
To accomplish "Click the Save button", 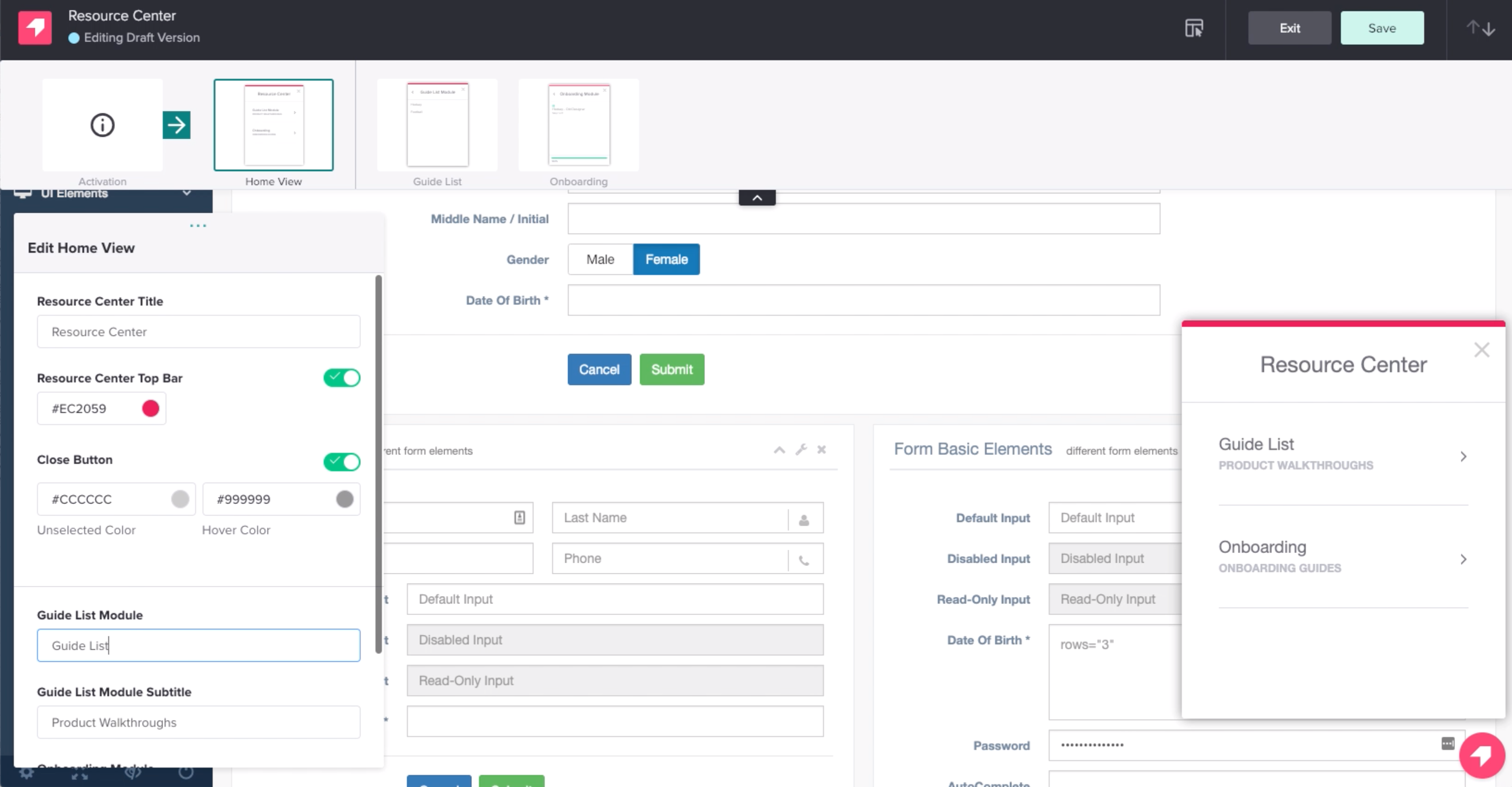I will [1382, 28].
